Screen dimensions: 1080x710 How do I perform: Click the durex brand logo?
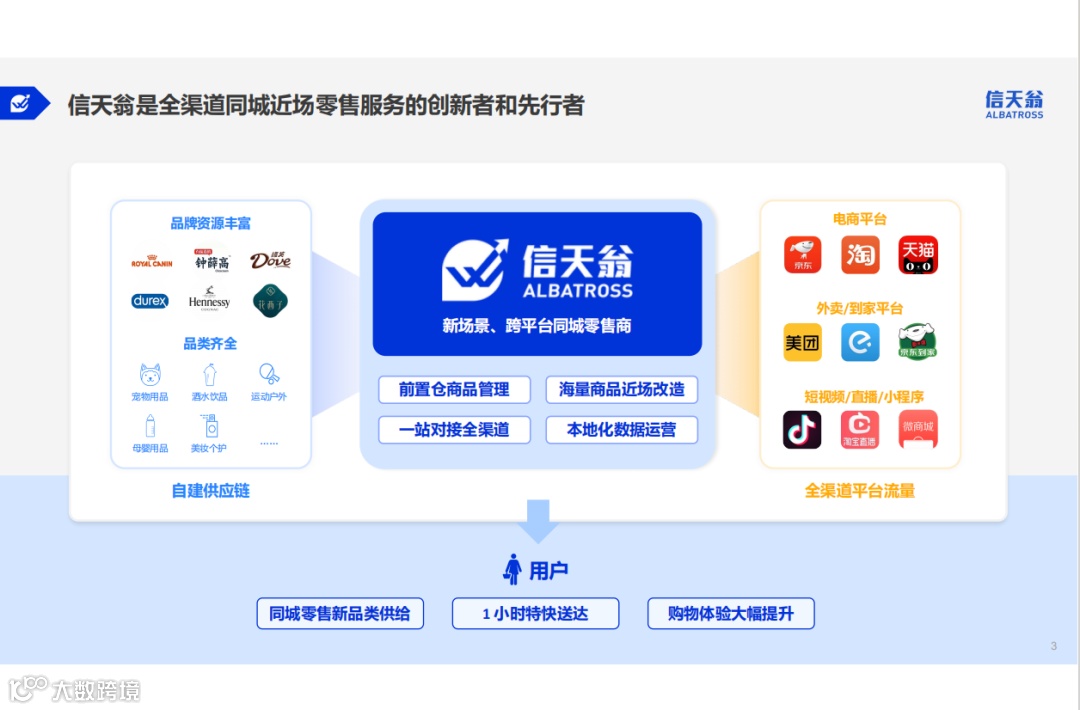150,301
